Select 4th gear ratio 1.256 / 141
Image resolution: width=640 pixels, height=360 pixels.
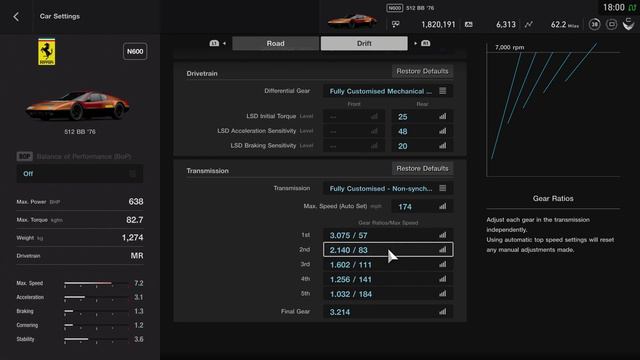388,279
